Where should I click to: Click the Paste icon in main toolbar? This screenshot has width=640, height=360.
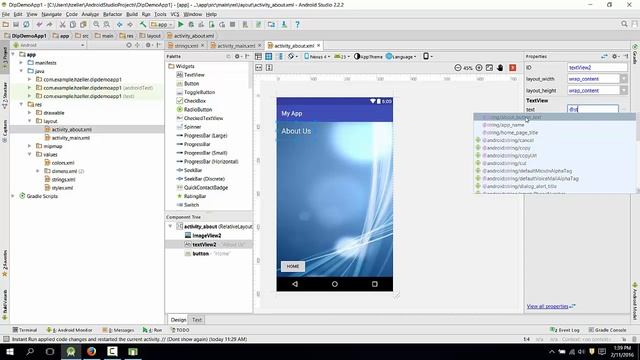coord(83,24)
